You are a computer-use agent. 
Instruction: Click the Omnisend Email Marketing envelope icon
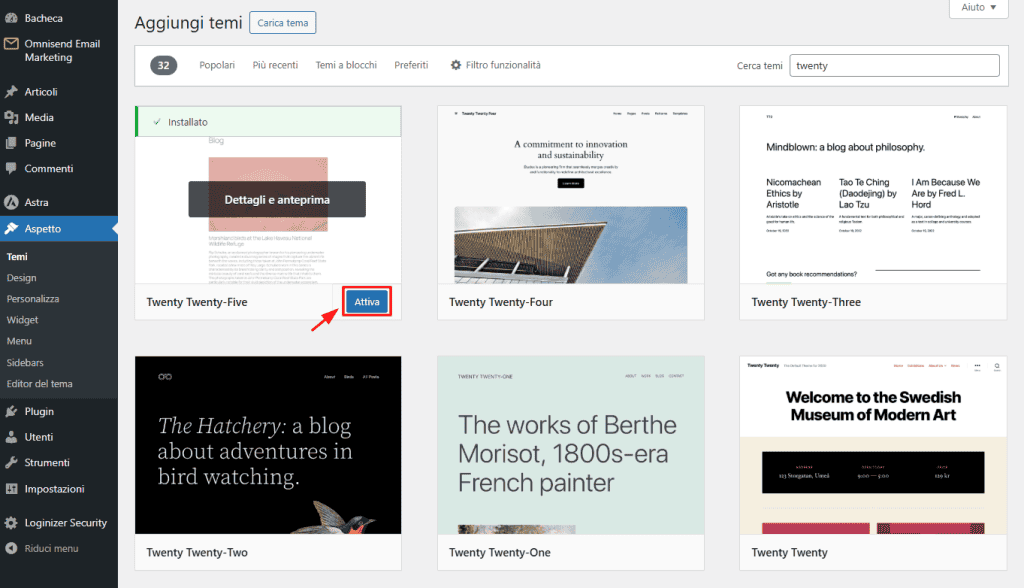(x=11, y=44)
